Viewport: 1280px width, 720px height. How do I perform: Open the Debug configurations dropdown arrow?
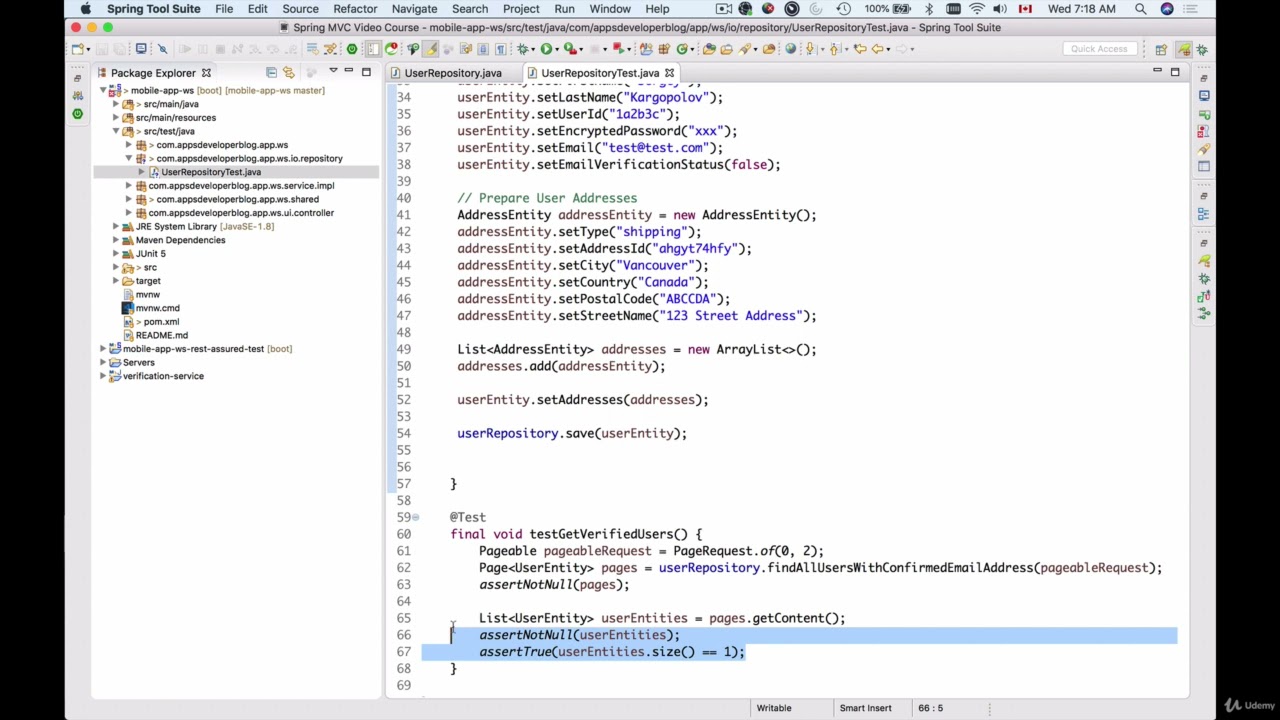coord(533,49)
